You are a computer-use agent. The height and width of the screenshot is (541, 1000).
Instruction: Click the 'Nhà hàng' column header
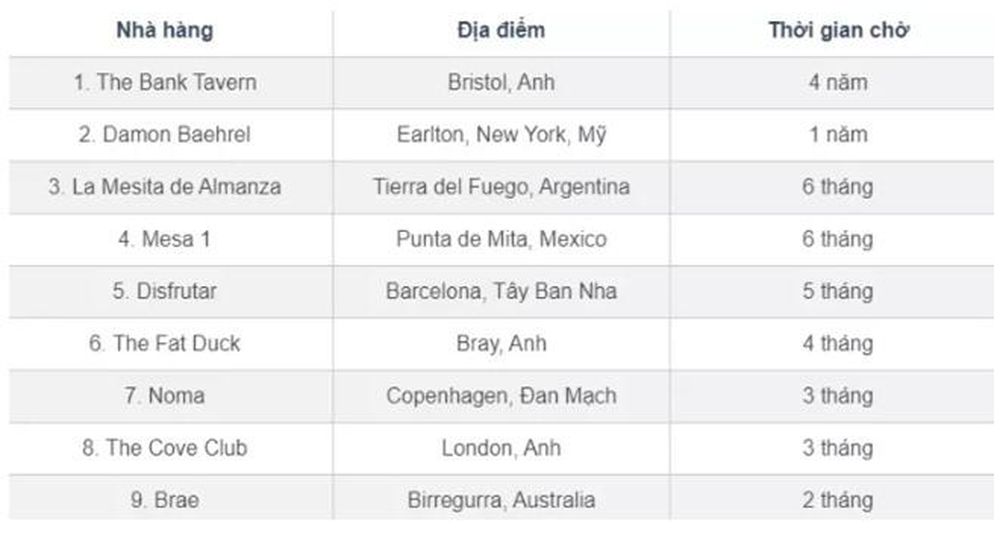165,30
